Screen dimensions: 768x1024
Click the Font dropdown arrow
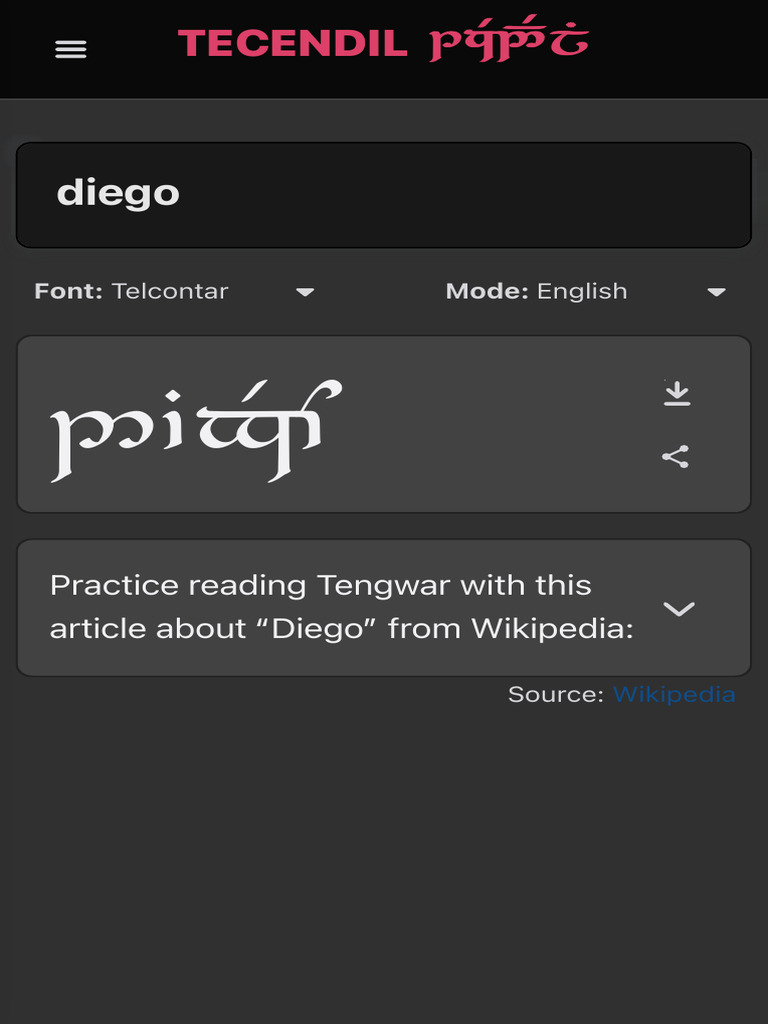[x=305, y=292]
